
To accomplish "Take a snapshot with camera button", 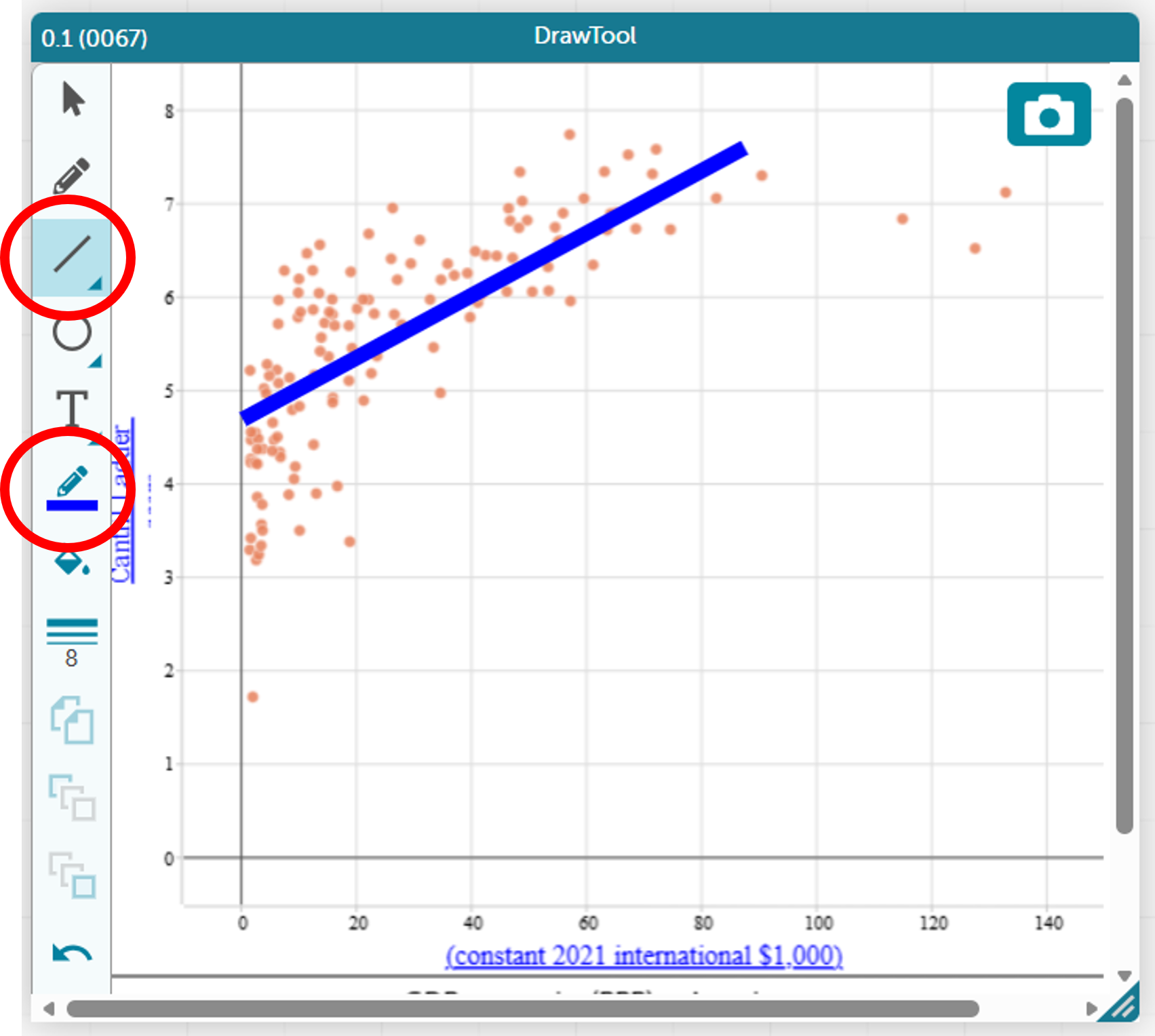I will click(x=1049, y=115).
